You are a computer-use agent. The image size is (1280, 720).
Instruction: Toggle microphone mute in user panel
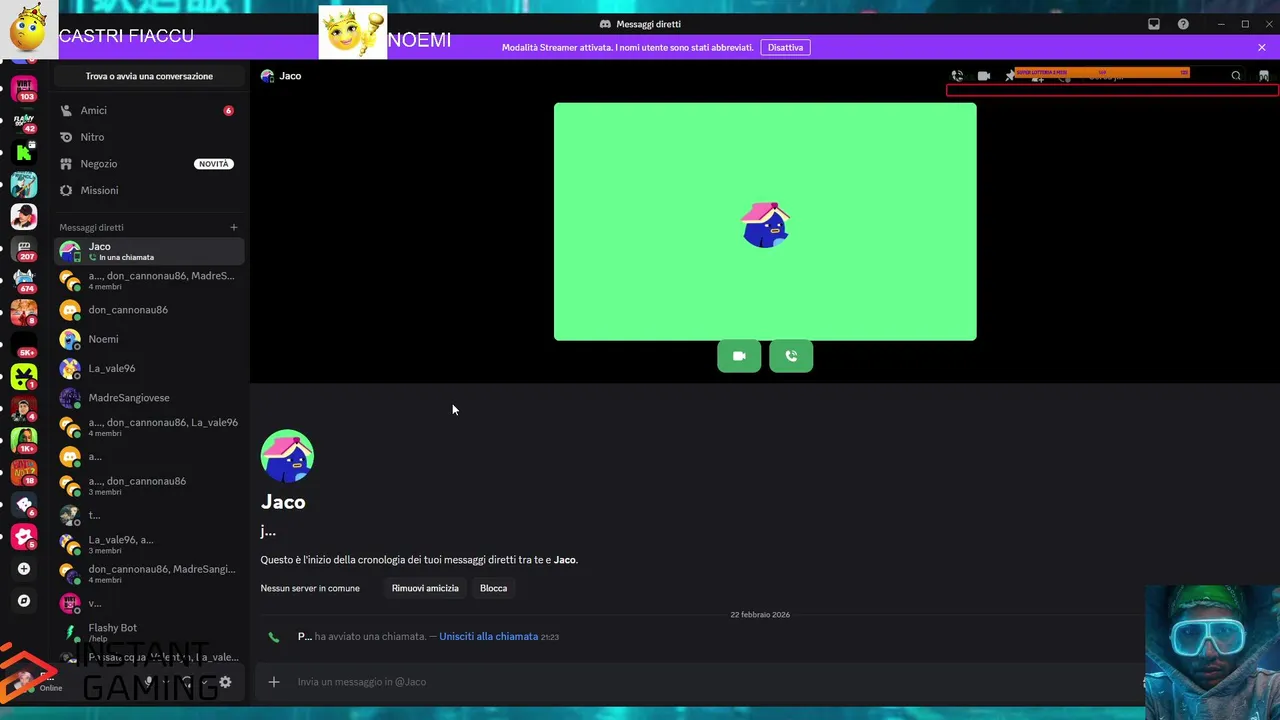coord(149,682)
